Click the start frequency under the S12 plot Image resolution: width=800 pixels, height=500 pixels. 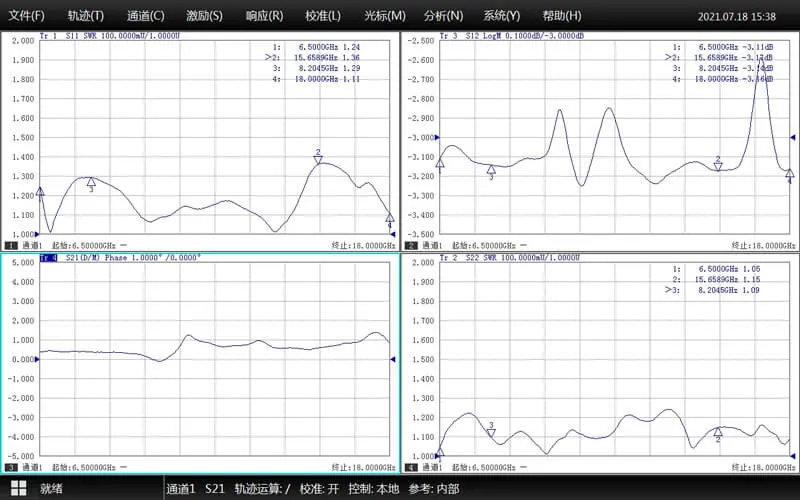484,246
